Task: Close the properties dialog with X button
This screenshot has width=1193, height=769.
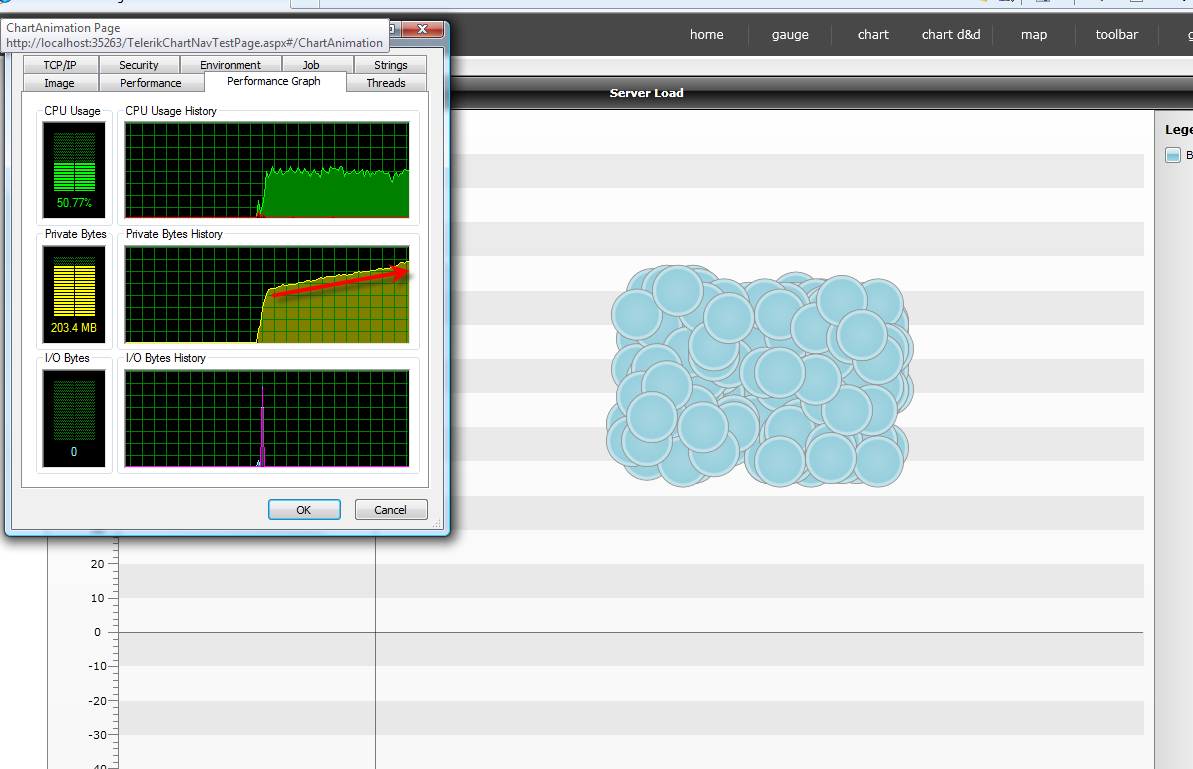Action: (x=422, y=29)
